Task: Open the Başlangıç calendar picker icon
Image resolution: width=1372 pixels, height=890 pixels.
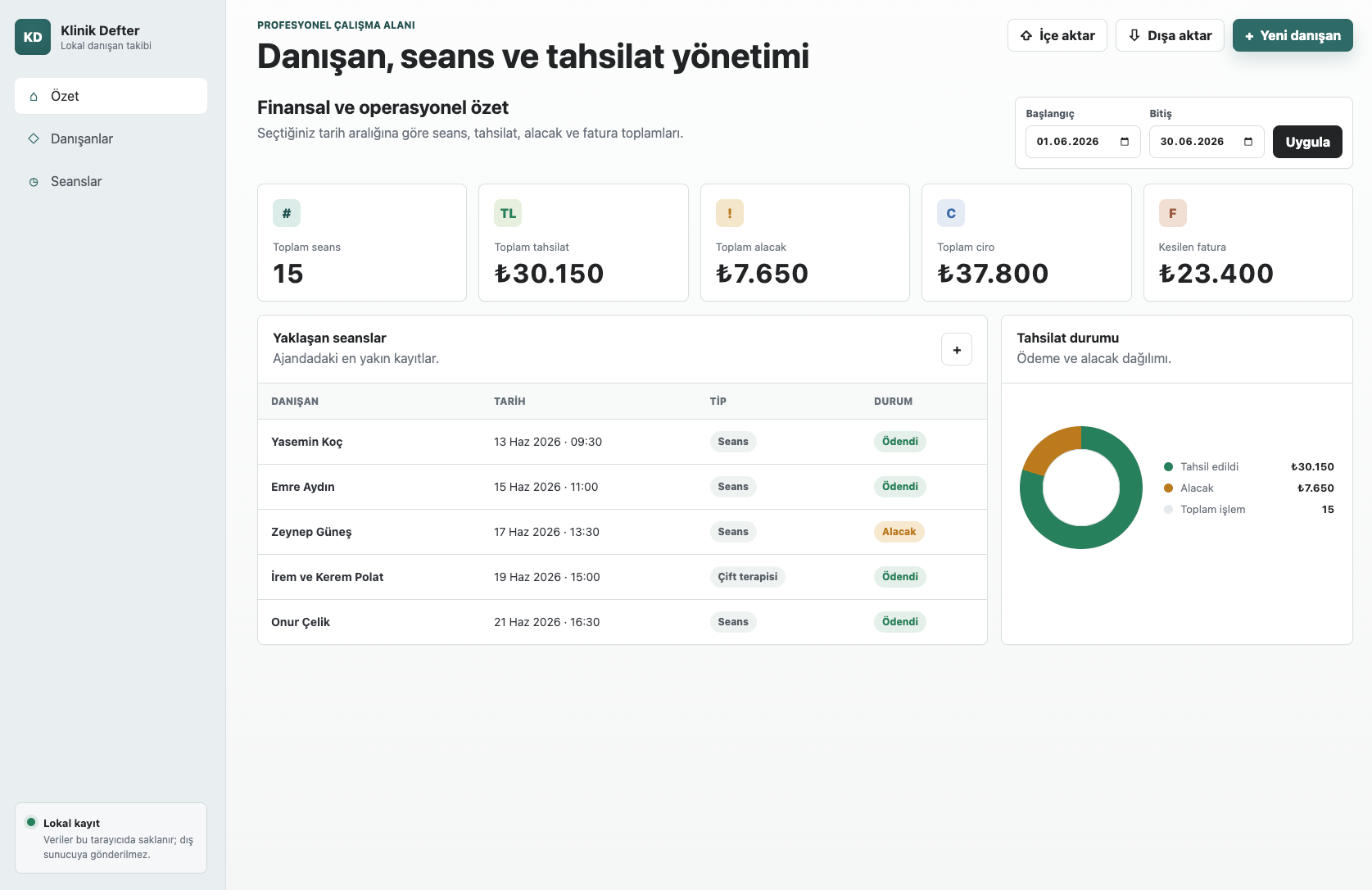Action: 1125,142
